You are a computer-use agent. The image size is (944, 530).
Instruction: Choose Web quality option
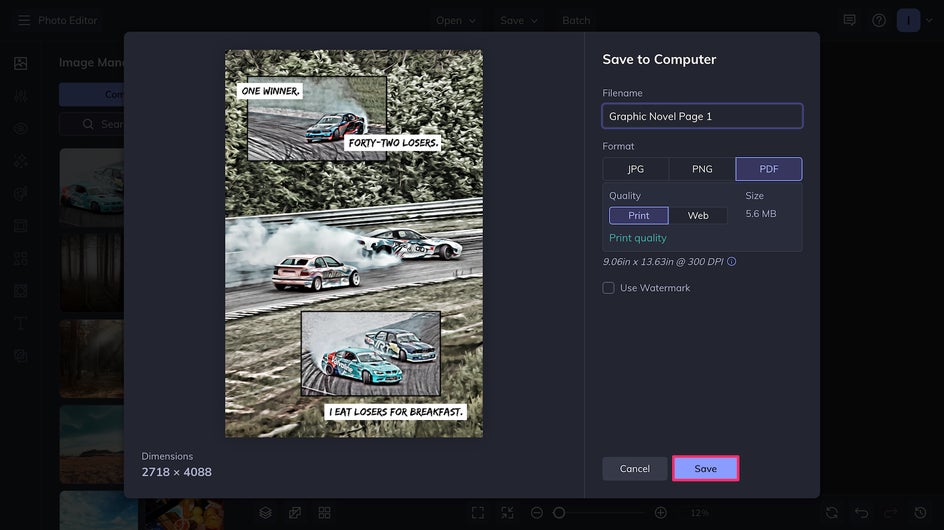click(x=698, y=216)
